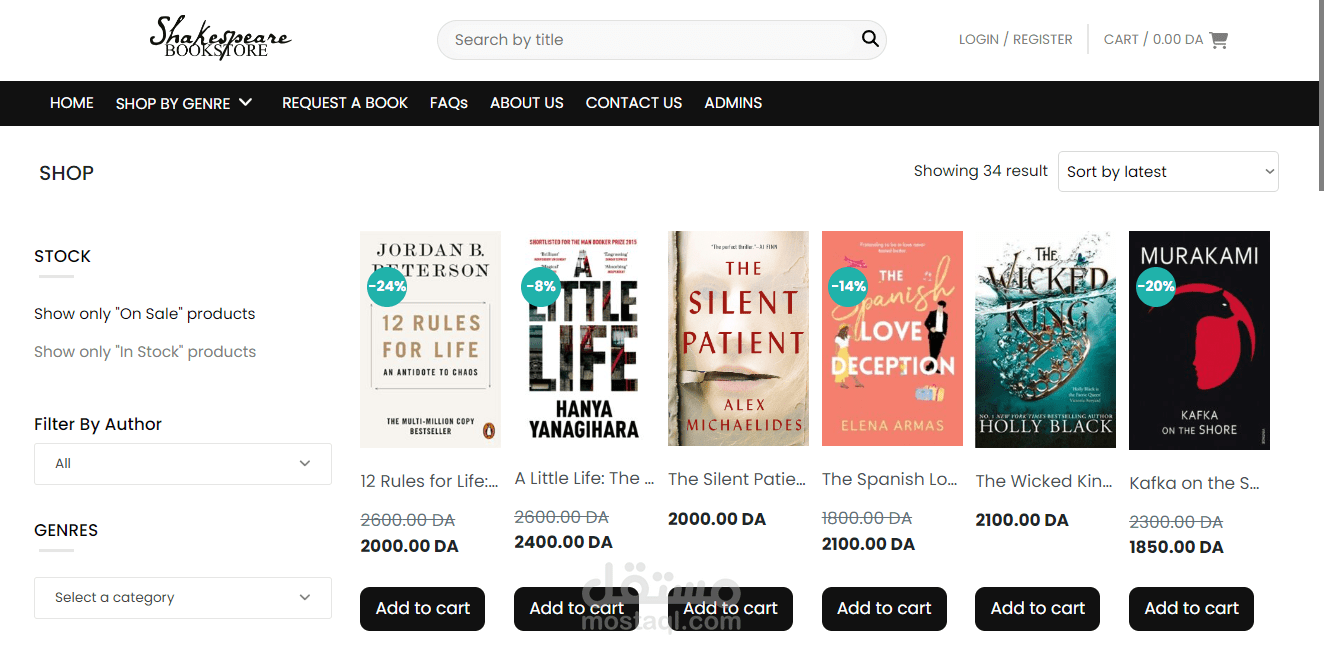Open A Little Life book cover
Screen dimensions: 1324x648
click(x=584, y=338)
